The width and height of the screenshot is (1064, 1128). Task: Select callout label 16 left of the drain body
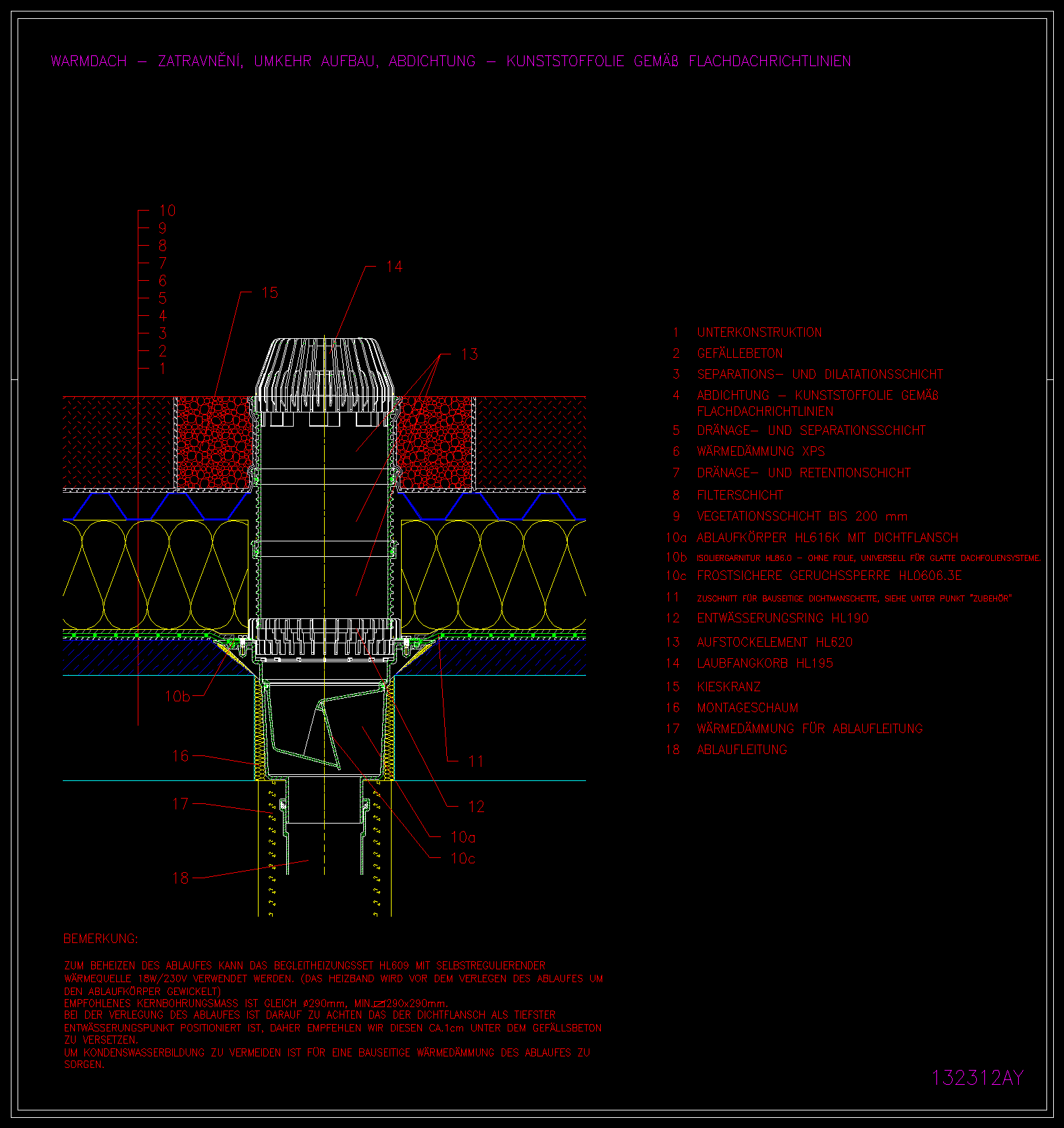pyautogui.click(x=180, y=755)
